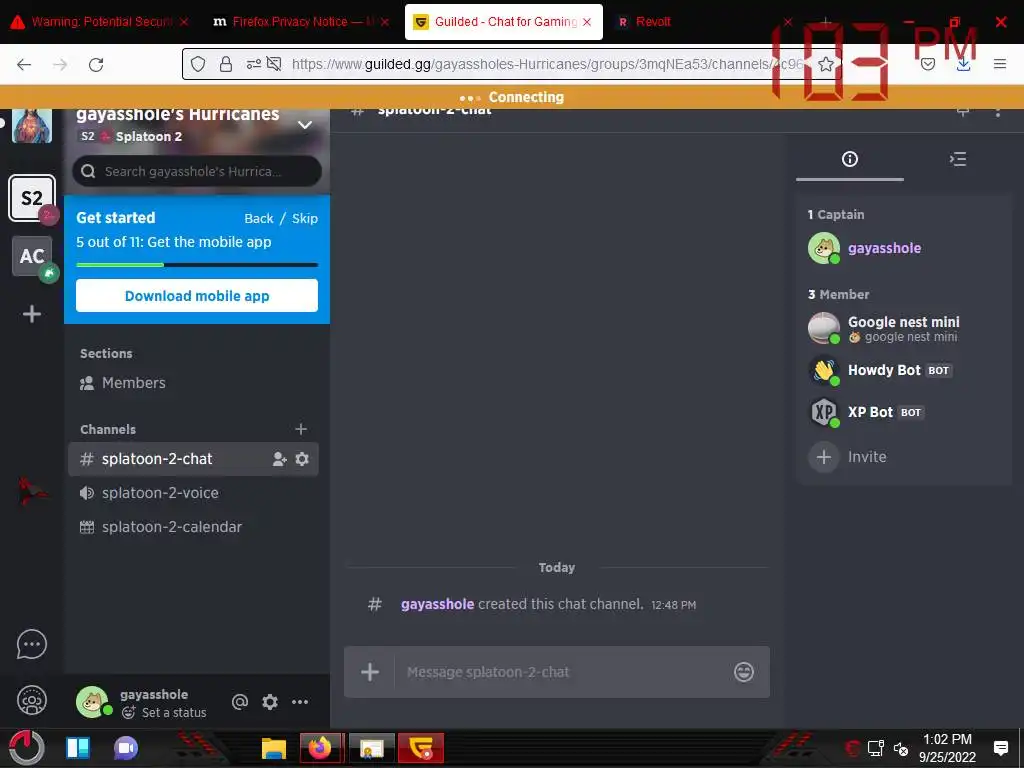The width and height of the screenshot is (1024, 768).
Task: Click the red bird icon in sidebar
Action: pos(31,492)
